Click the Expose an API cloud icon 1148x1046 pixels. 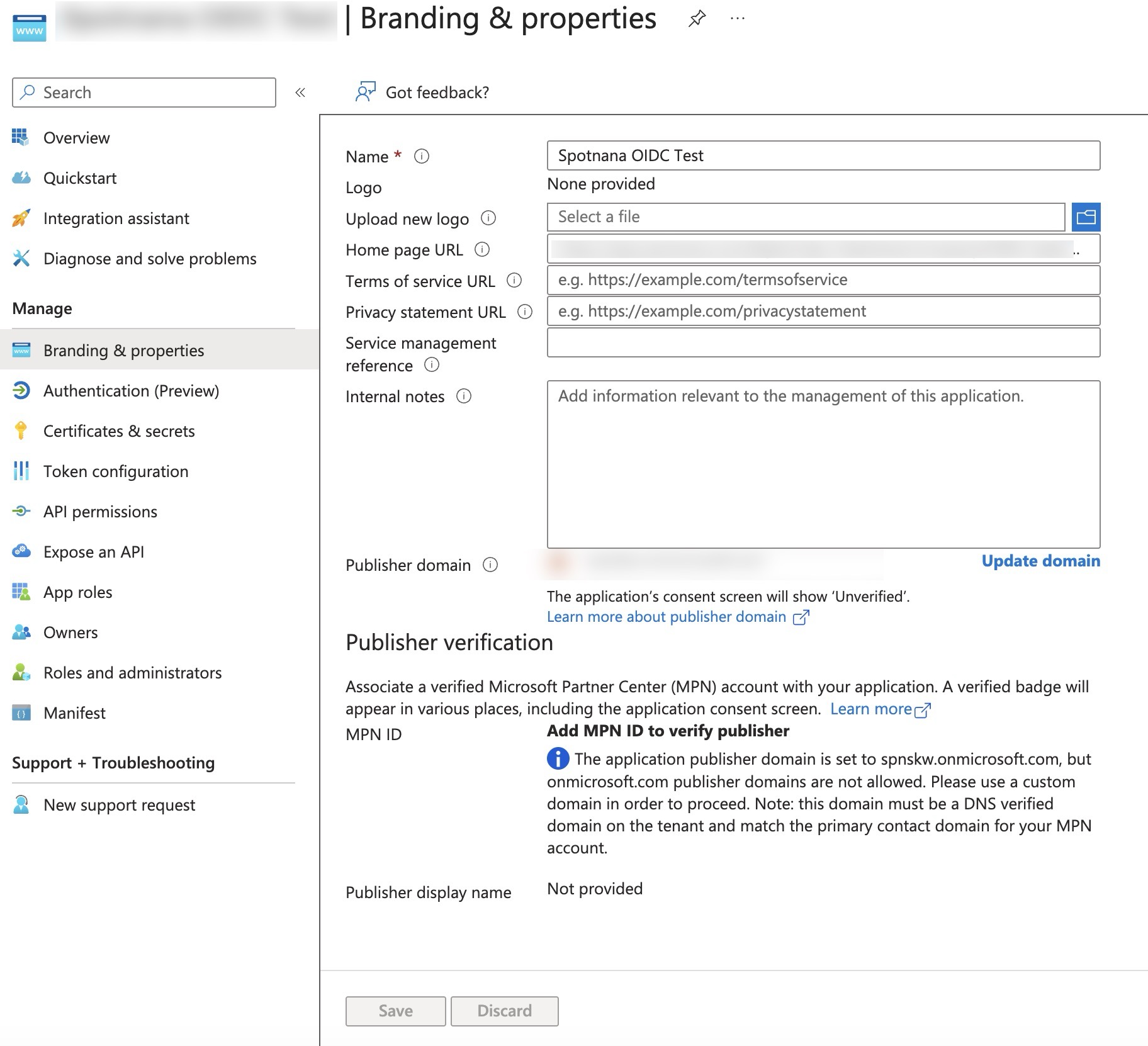click(21, 551)
